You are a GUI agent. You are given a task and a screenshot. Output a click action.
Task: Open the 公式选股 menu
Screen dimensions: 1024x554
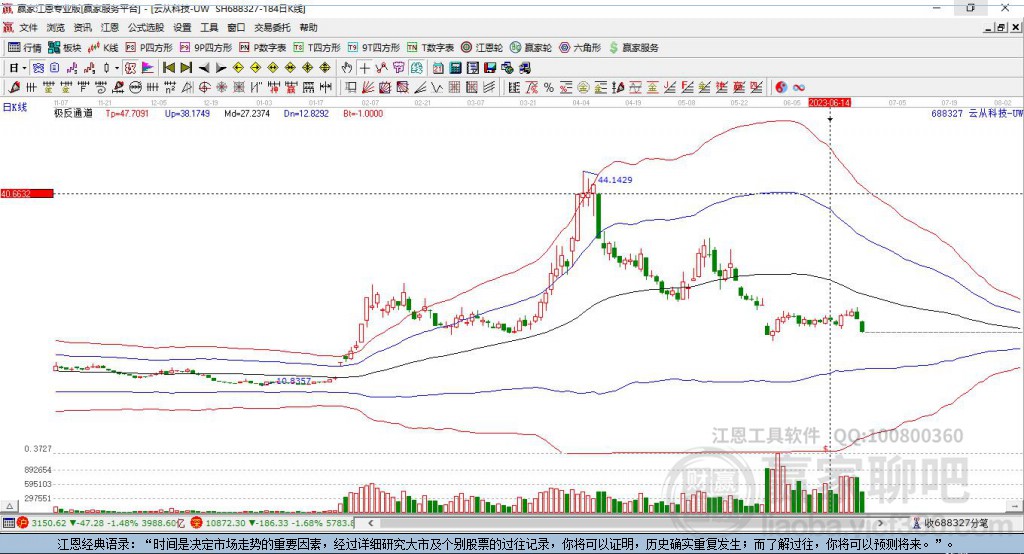point(146,27)
